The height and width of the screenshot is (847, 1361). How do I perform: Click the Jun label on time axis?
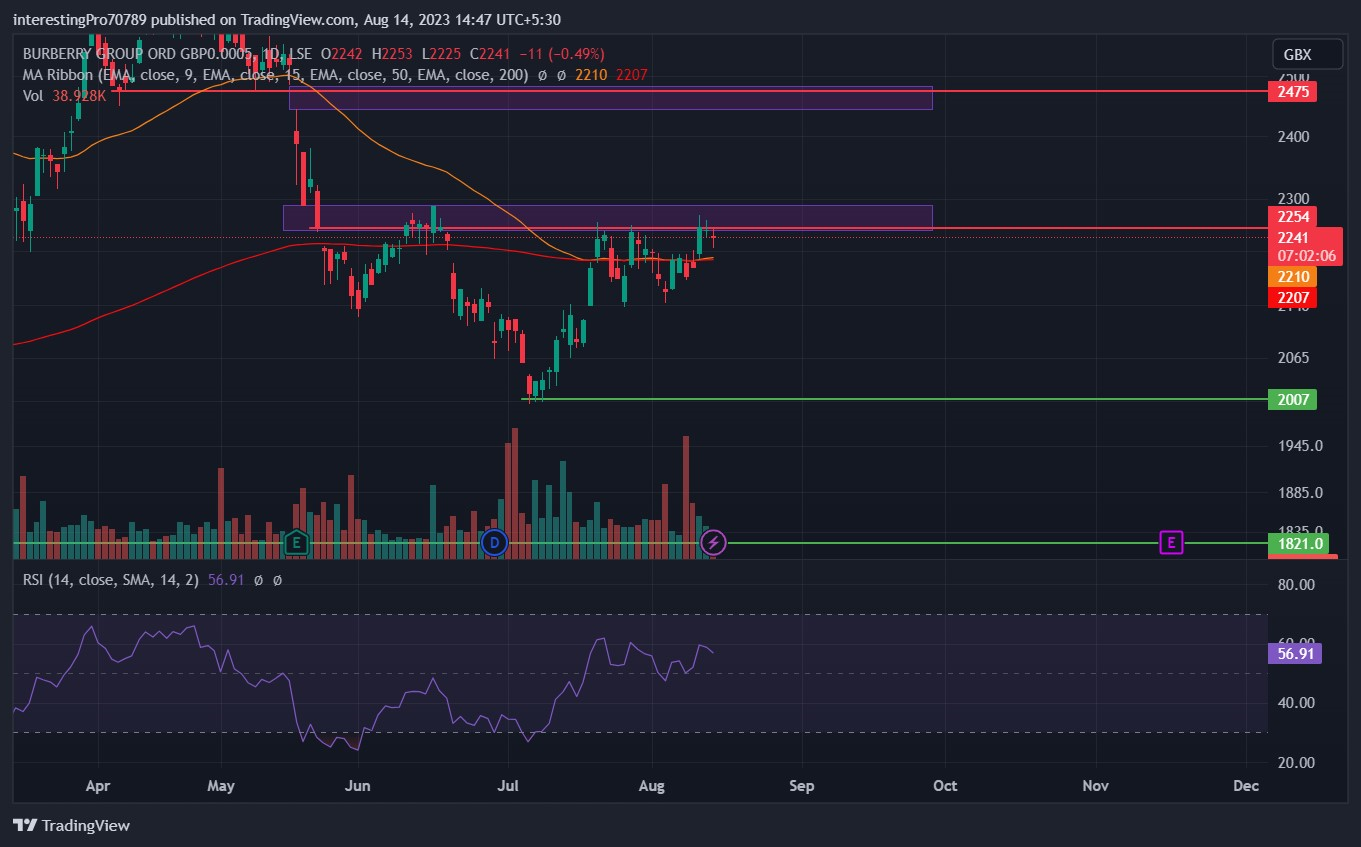357,786
